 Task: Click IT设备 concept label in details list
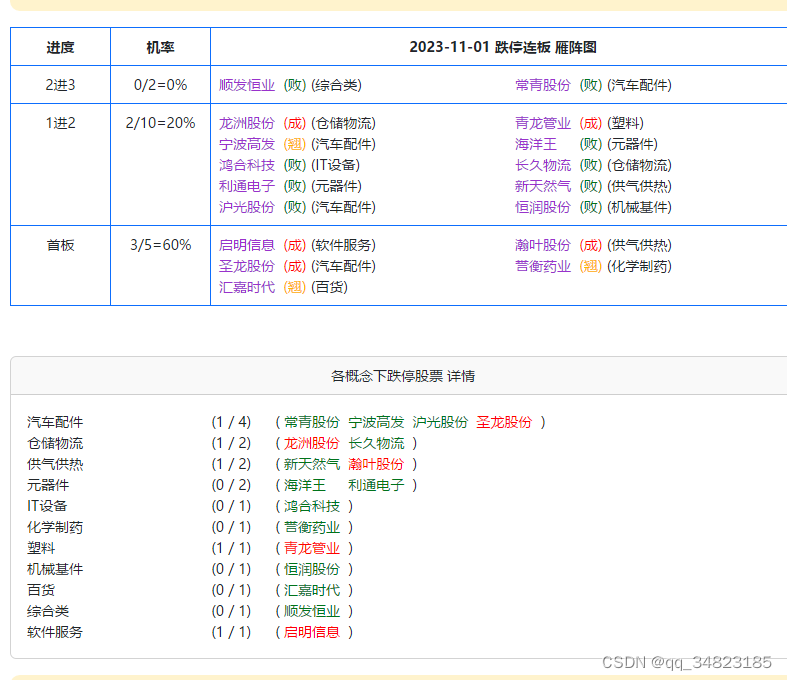pos(47,506)
